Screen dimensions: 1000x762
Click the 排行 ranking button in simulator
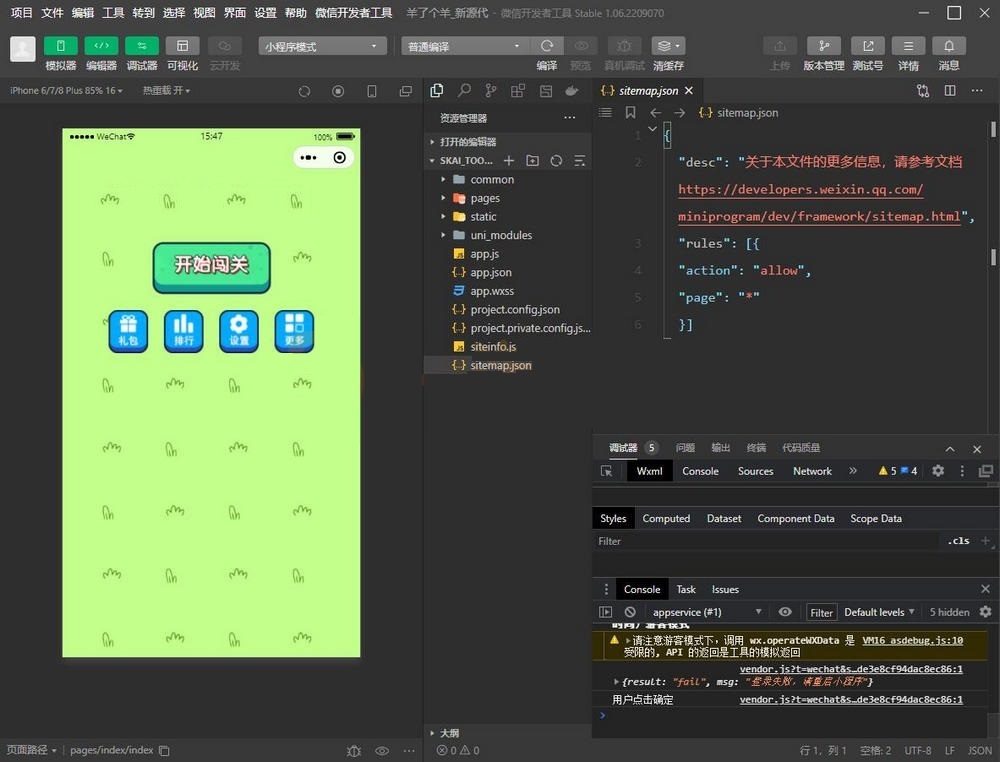pyautogui.click(x=184, y=331)
